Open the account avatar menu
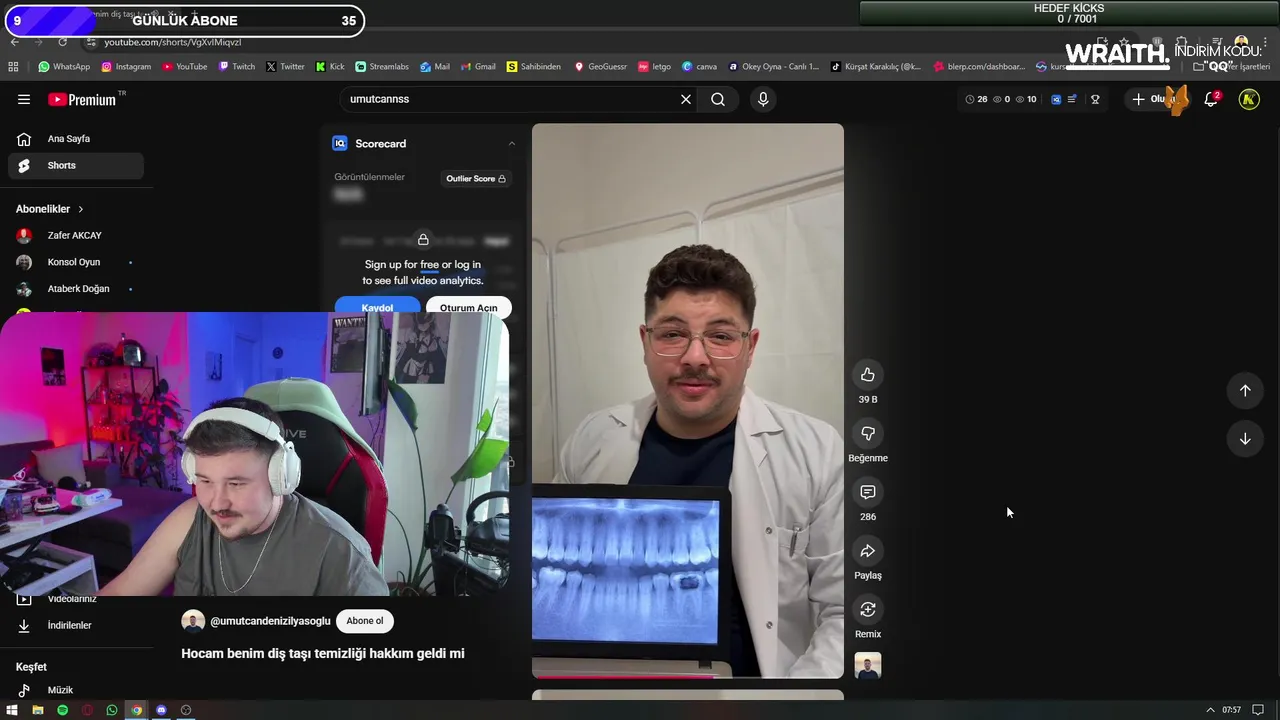This screenshot has height=720, width=1280. tap(1249, 99)
